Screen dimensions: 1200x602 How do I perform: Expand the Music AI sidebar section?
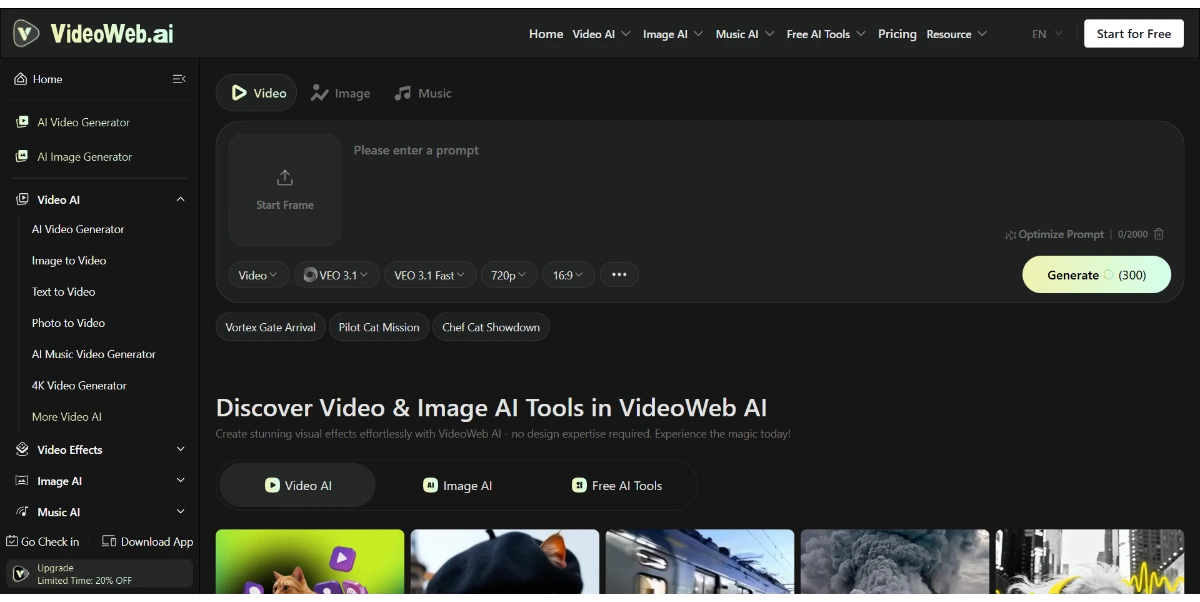[x=180, y=512]
